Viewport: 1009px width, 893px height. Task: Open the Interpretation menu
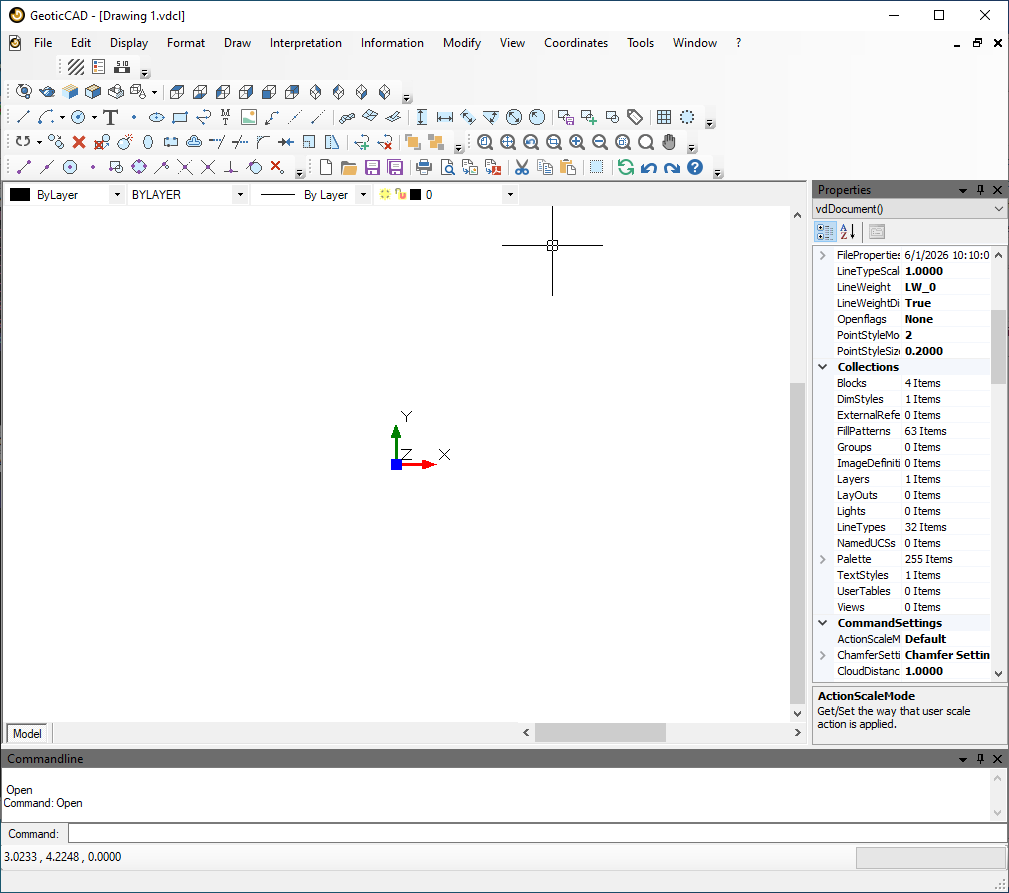click(306, 43)
